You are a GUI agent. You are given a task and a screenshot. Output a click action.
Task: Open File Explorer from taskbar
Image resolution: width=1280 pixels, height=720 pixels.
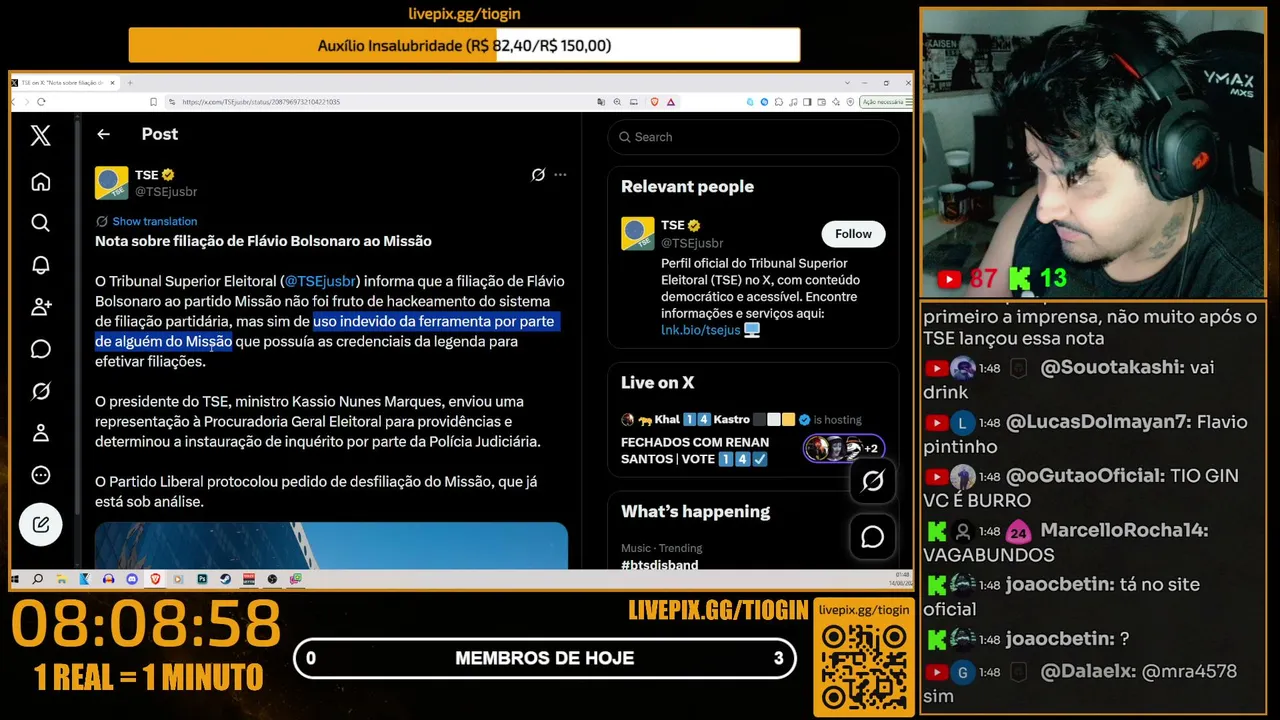(x=62, y=579)
